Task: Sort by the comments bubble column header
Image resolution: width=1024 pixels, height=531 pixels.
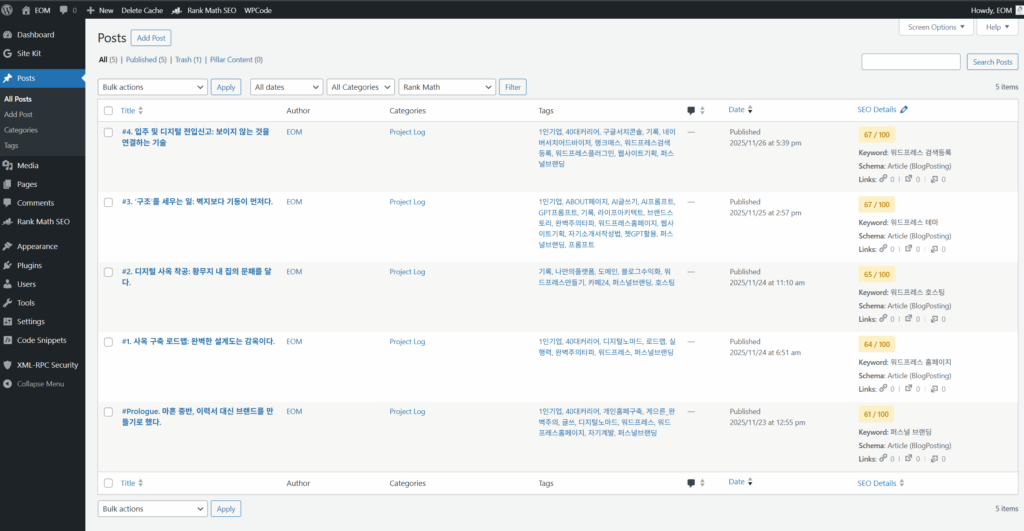Action: pos(692,110)
